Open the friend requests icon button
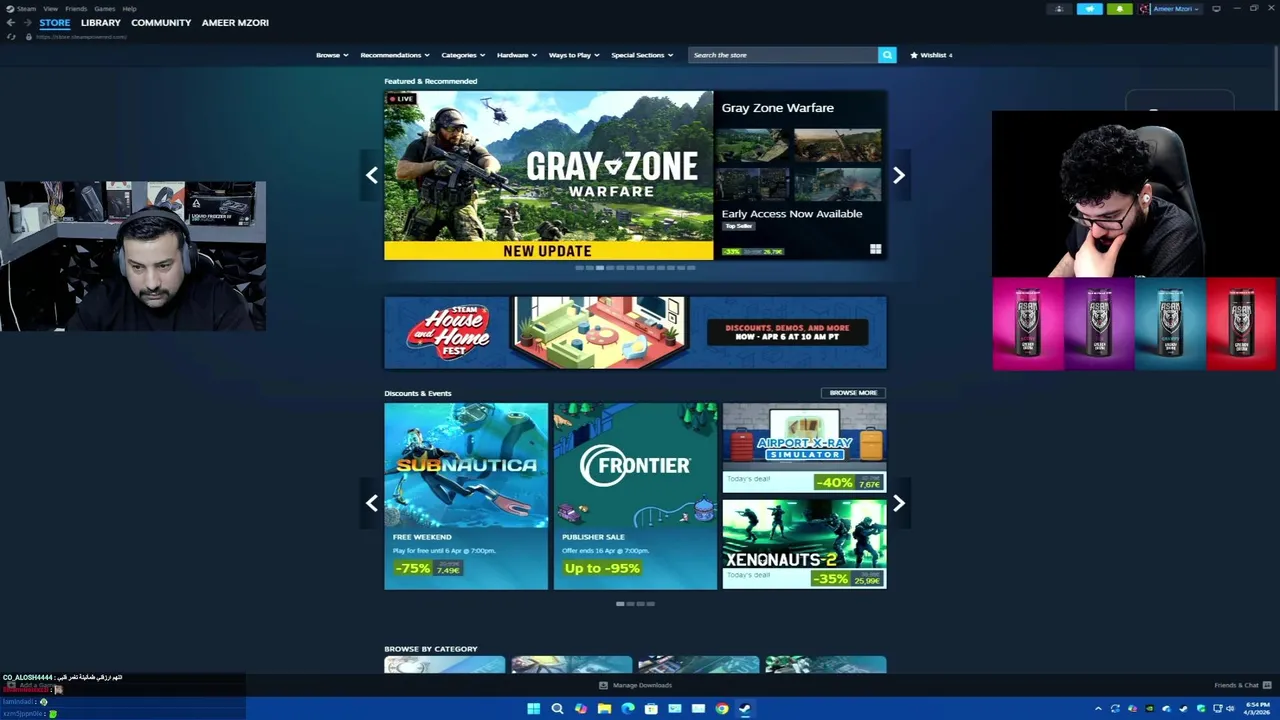Screen dimensions: 1280x720 click(1059, 9)
